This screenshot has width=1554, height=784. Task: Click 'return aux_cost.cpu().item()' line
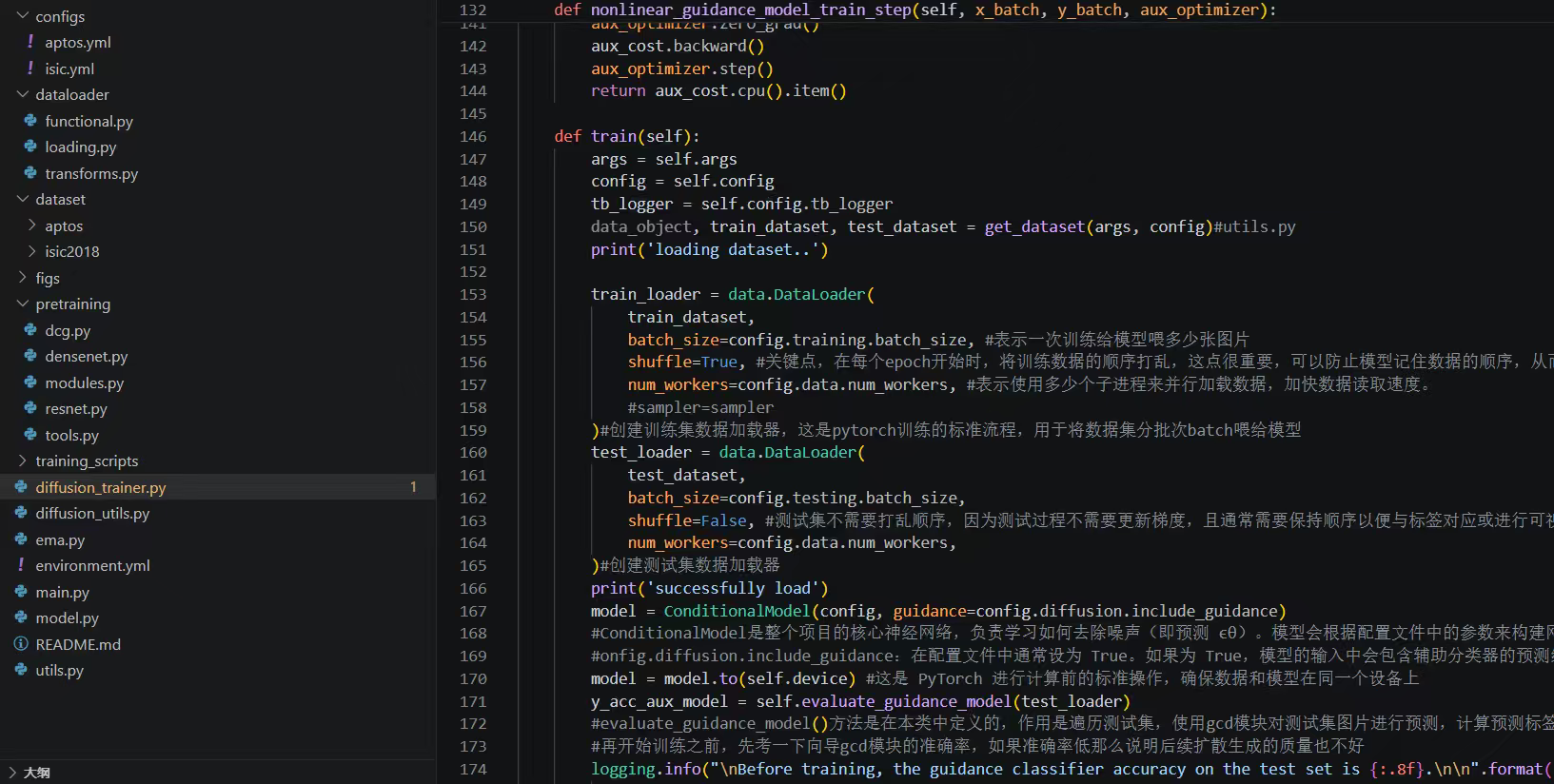718,90
